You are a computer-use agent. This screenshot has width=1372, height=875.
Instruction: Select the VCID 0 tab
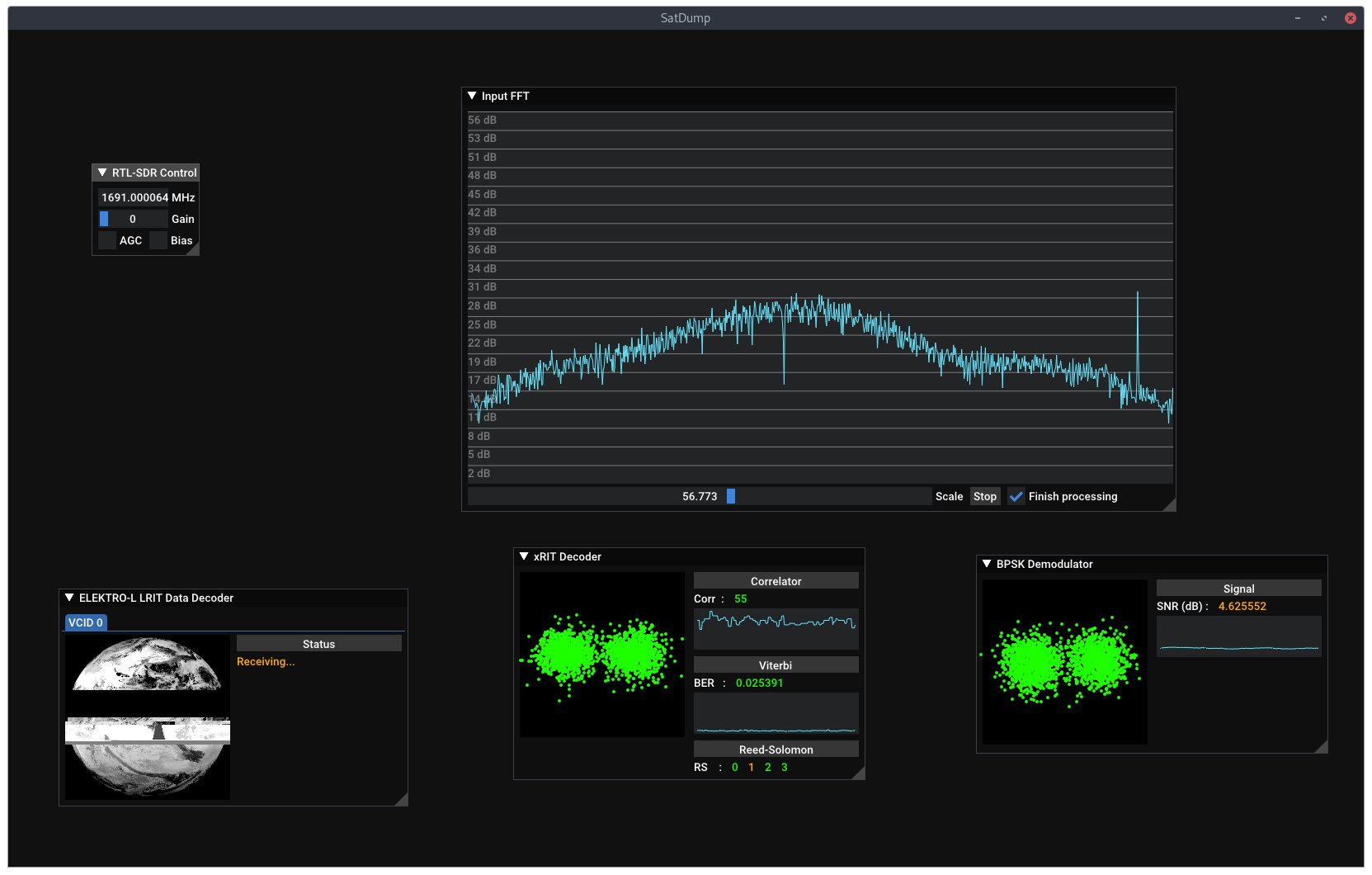click(86, 622)
